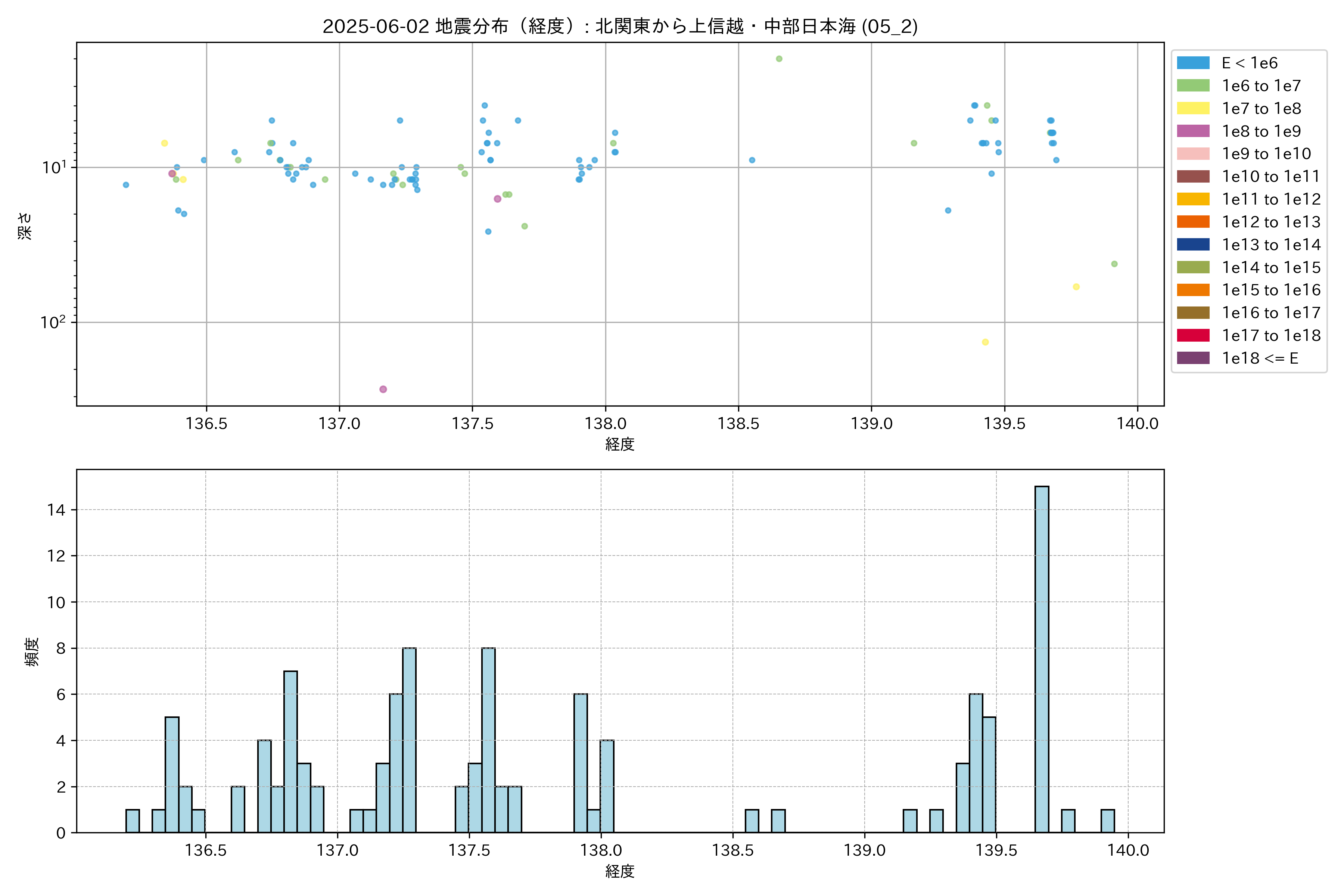Click the crimson '1e17 to 1e18' legend swatch

[1192, 335]
